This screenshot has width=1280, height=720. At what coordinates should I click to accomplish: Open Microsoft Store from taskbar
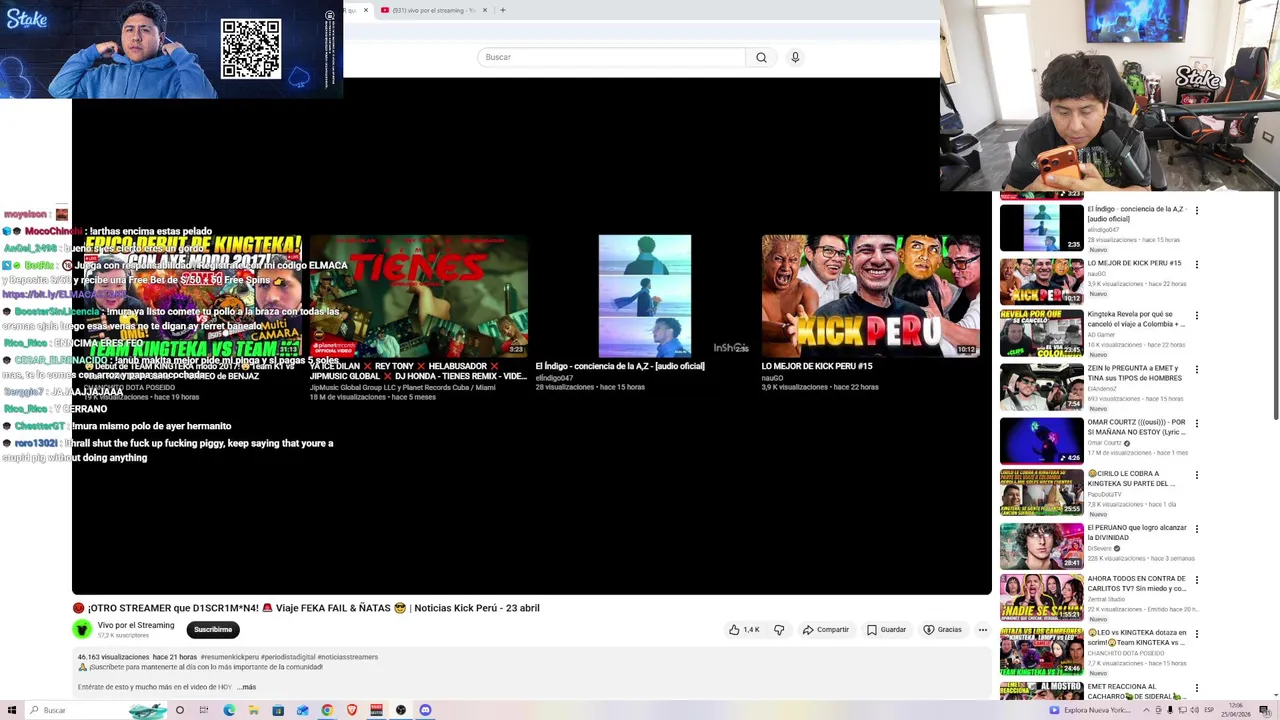click(278, 710)
